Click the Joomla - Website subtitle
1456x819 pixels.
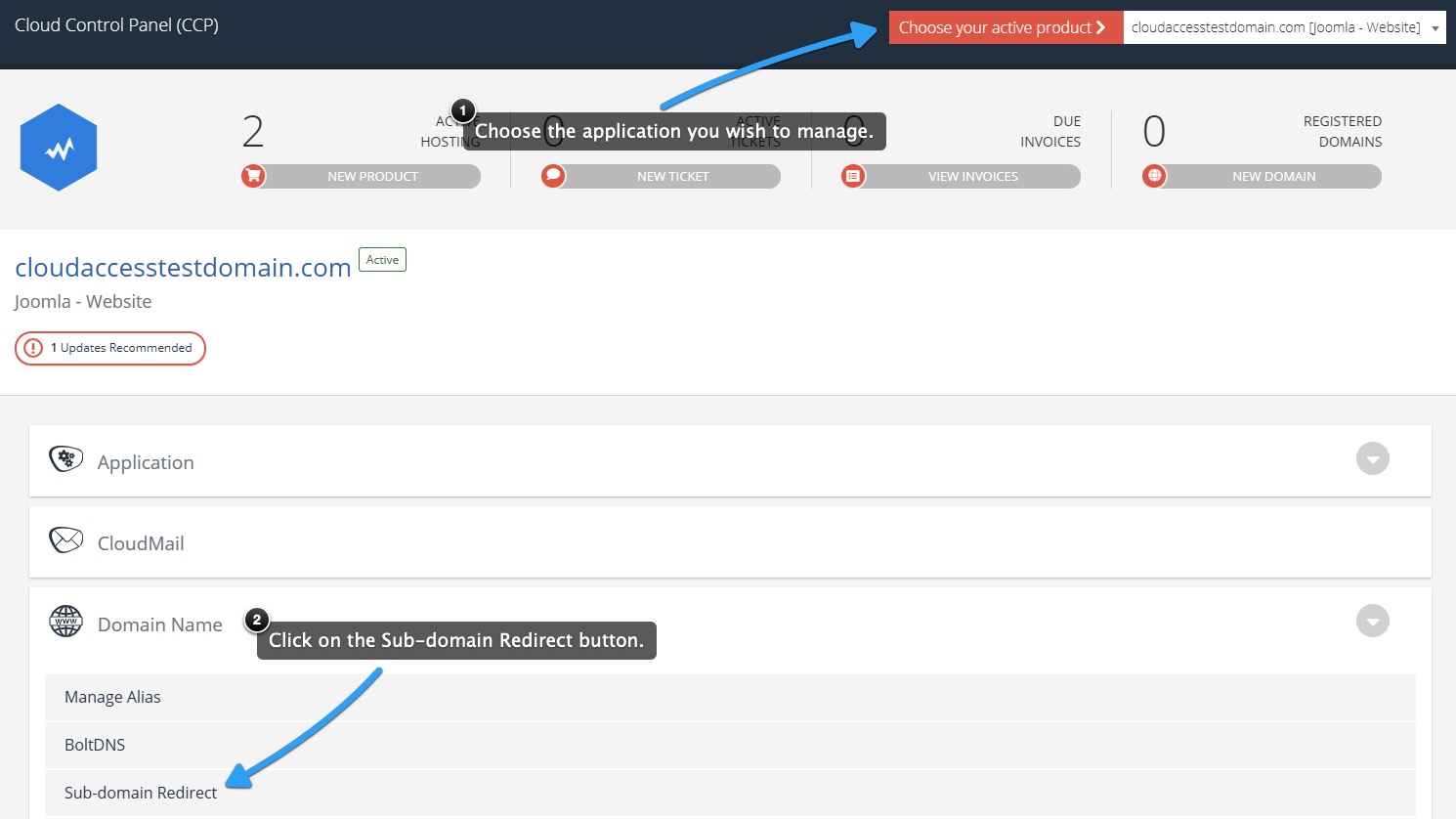coord(83,301)
